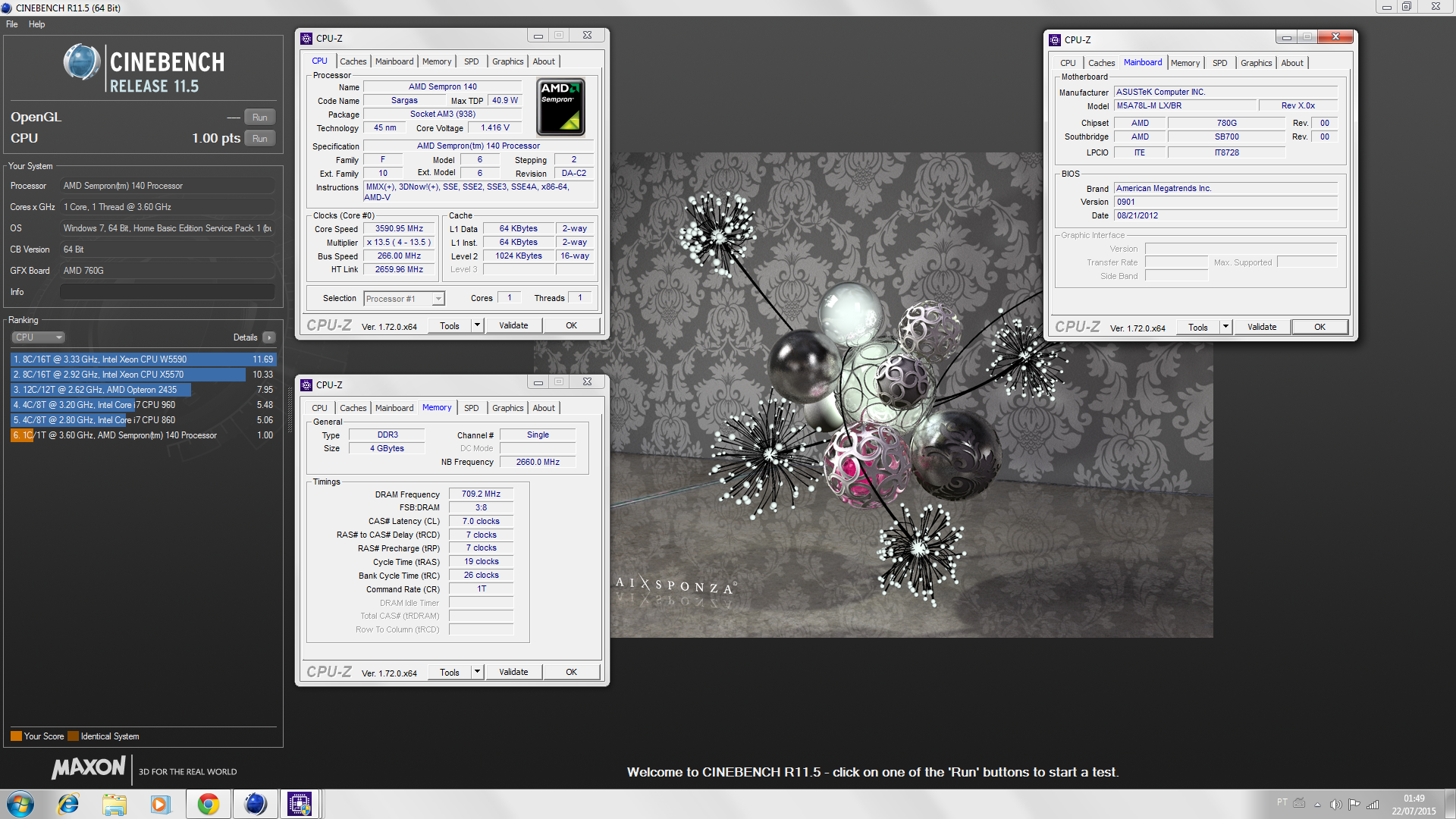Click the DRAM Frequency value 709.2 MHz
The height and width of the screenshot is (819, 1456).
481,494
